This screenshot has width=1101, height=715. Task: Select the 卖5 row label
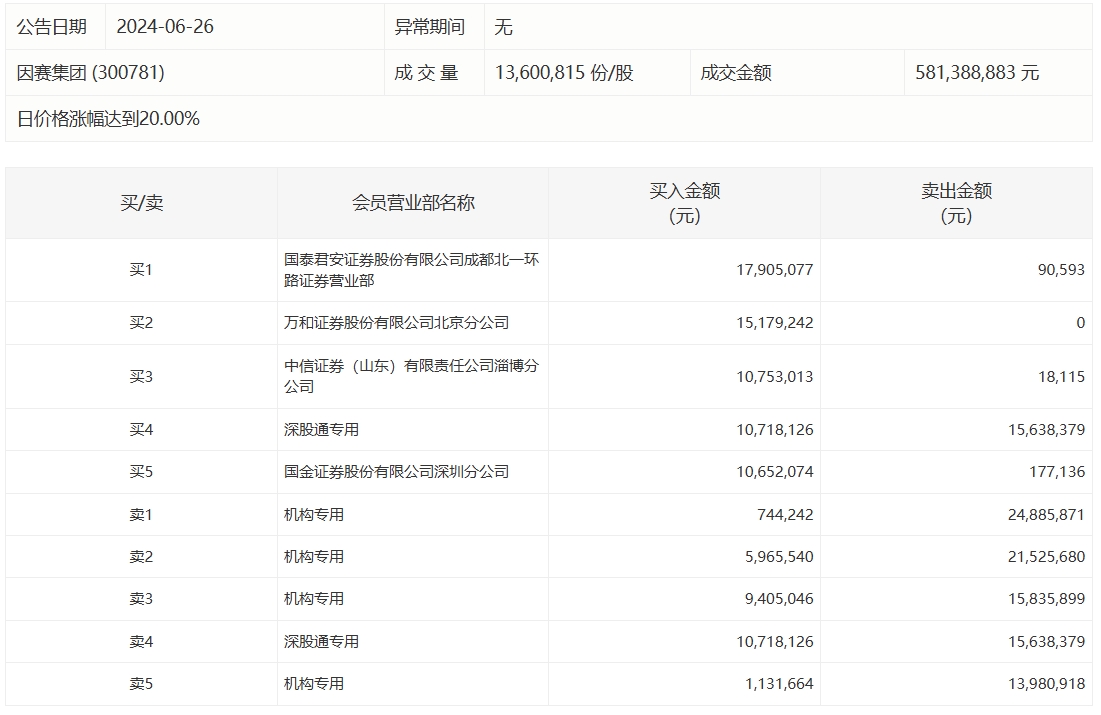(x=141, y=684)
